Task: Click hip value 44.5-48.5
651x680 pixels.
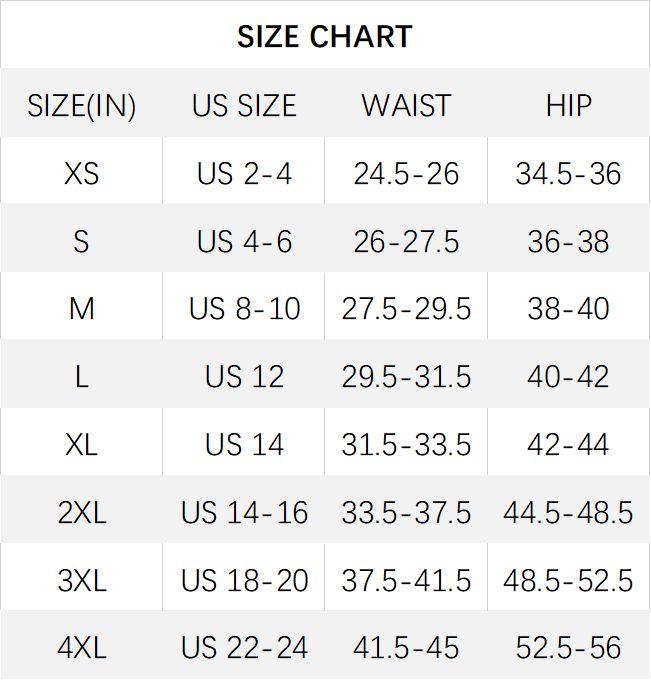Action: (568, 513)
